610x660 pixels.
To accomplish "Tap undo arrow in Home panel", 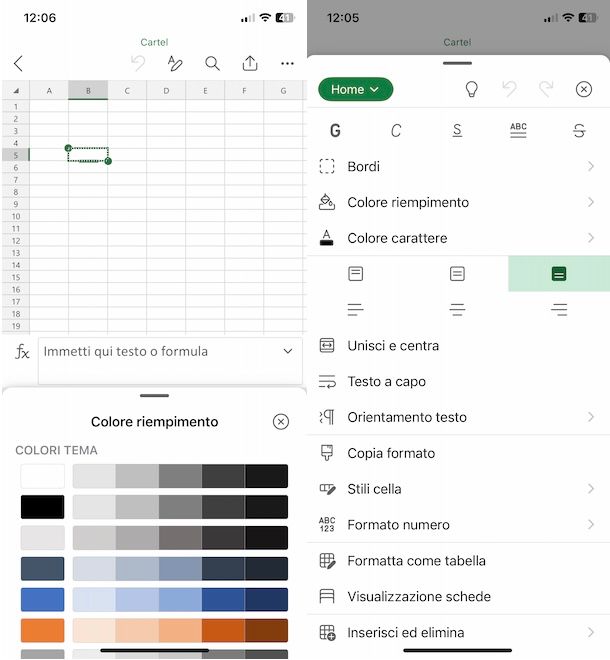I will click(509, 89).
